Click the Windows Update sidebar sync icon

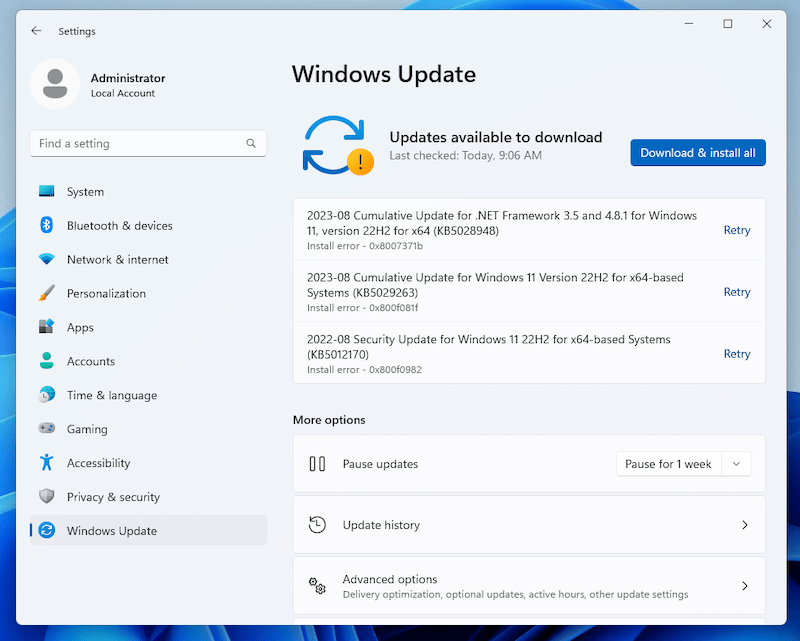pos(46,530)
